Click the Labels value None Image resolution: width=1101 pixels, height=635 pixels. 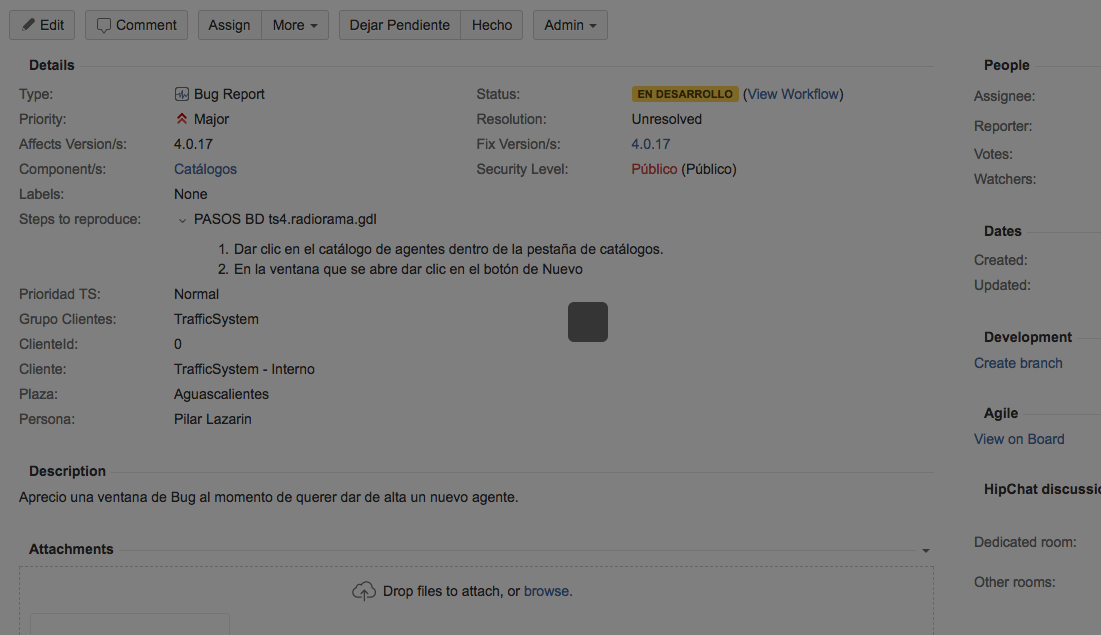[190, 195]
